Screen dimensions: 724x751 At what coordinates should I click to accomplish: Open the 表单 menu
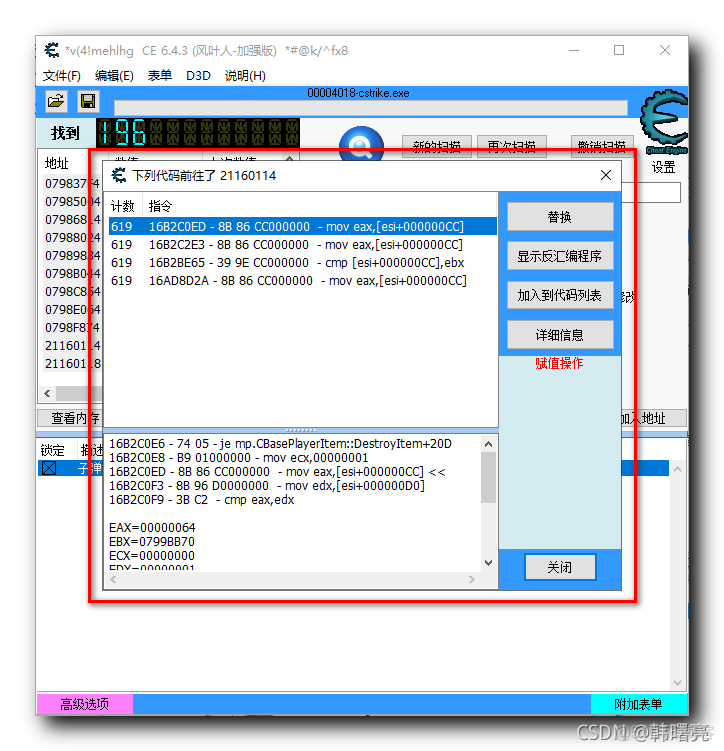[159, 76]
